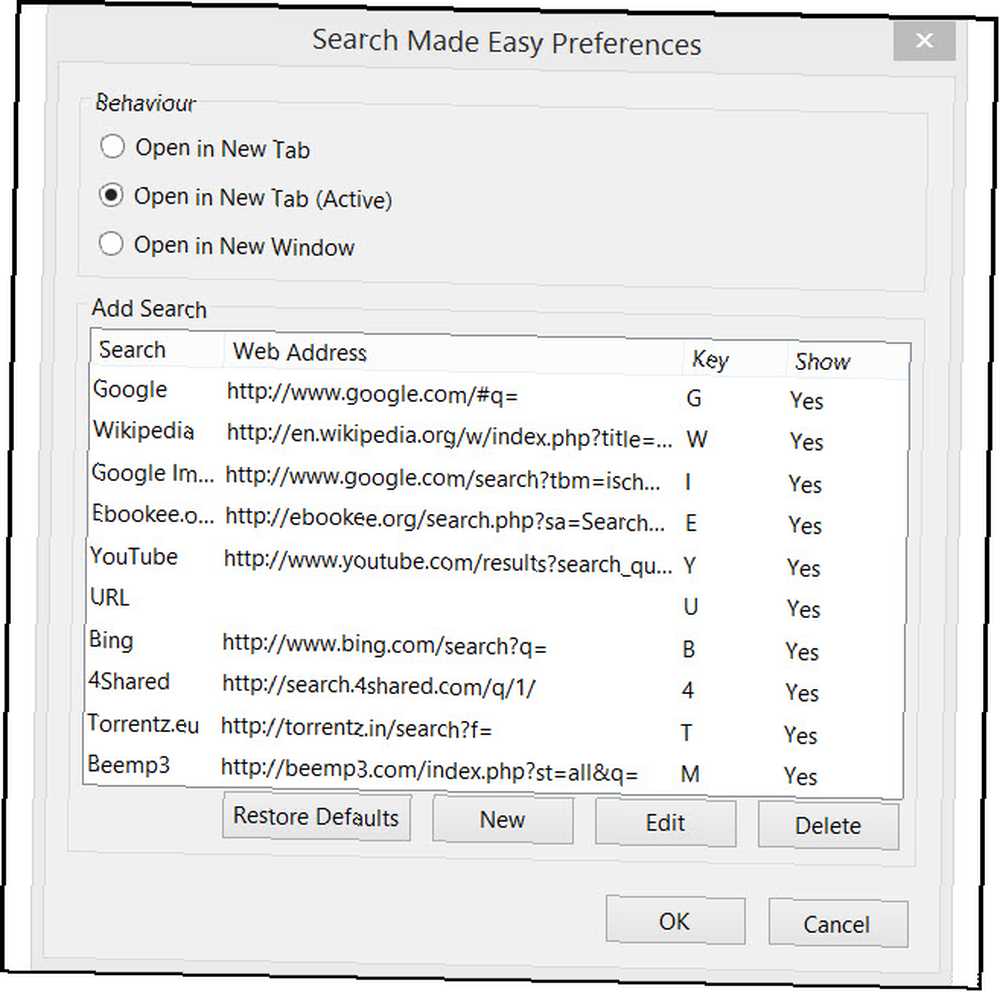
Task: Click the Edit button
Action: 665,823
